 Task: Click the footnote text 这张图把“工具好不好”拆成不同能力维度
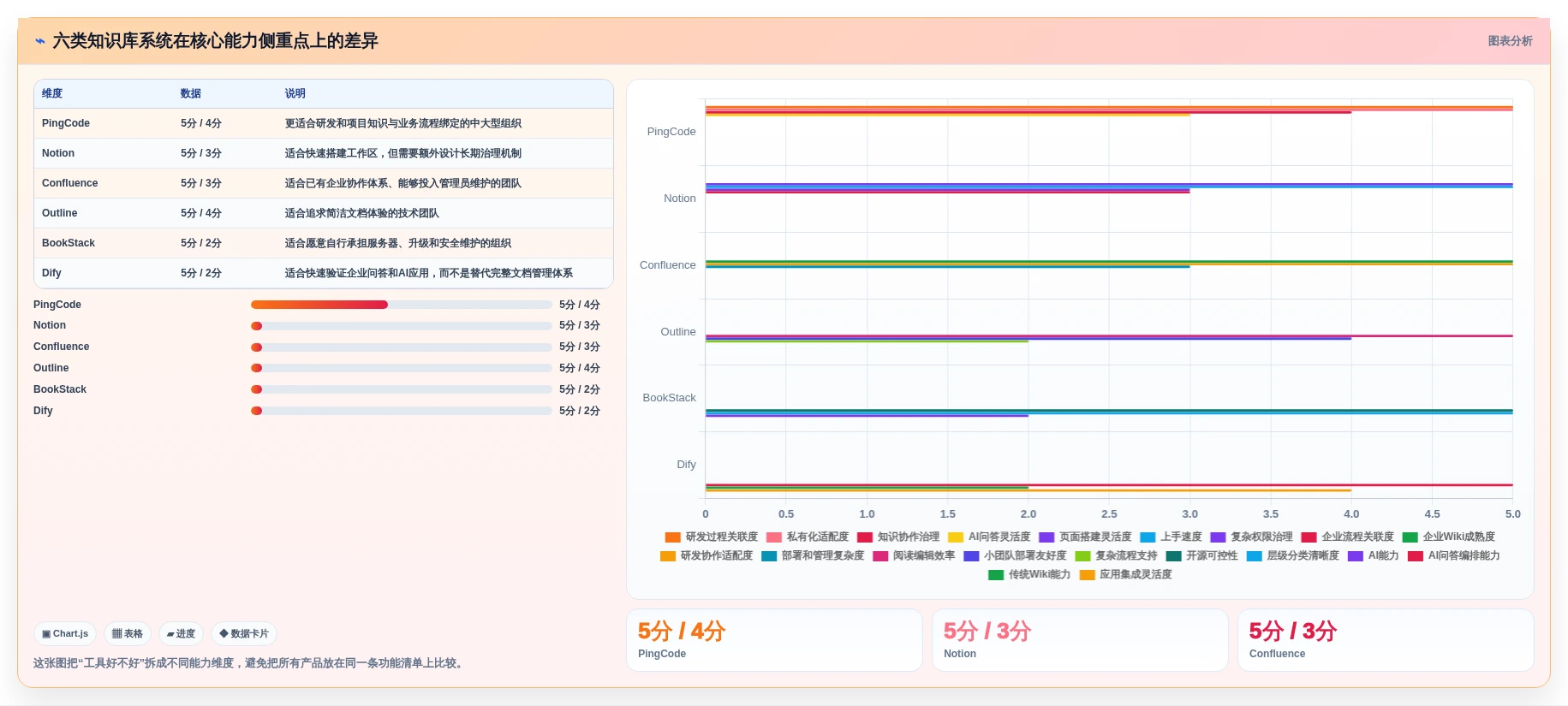(250, 663)
